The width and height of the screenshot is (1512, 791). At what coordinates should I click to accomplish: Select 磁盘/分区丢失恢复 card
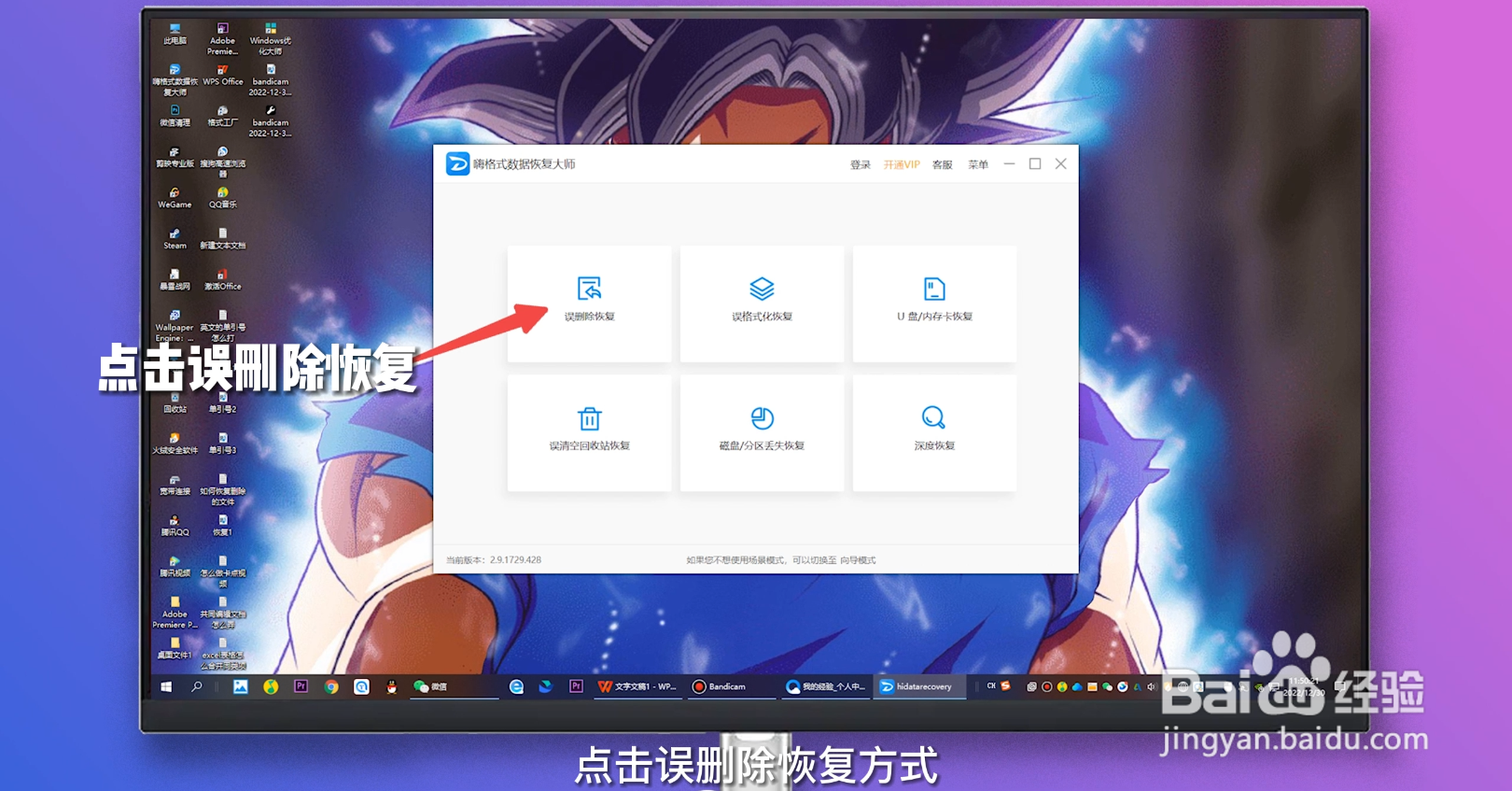click(762, 432)
